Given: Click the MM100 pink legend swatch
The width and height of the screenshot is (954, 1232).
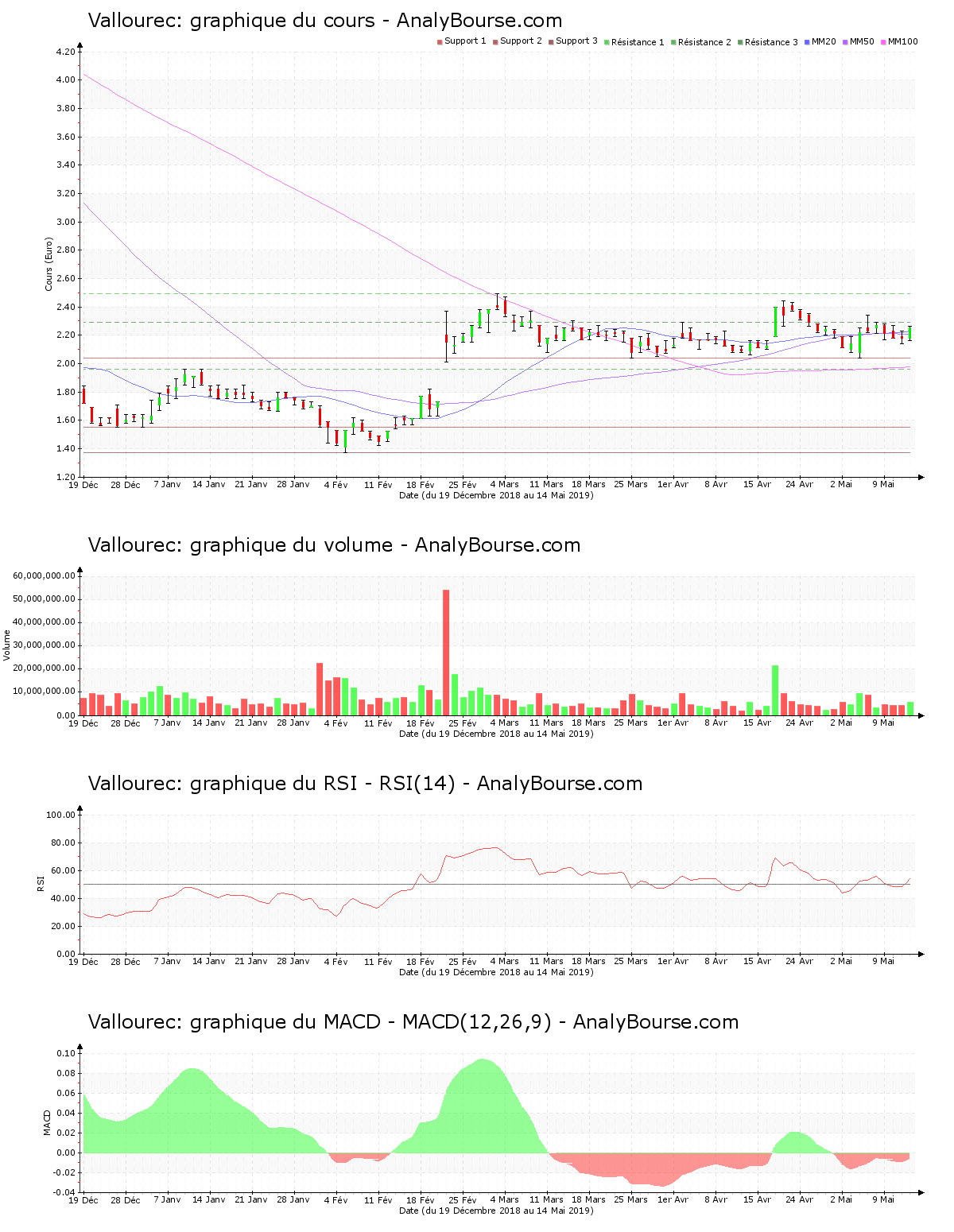Looking at the screenshot, I should pyautogui.click(x=884, y=41).
